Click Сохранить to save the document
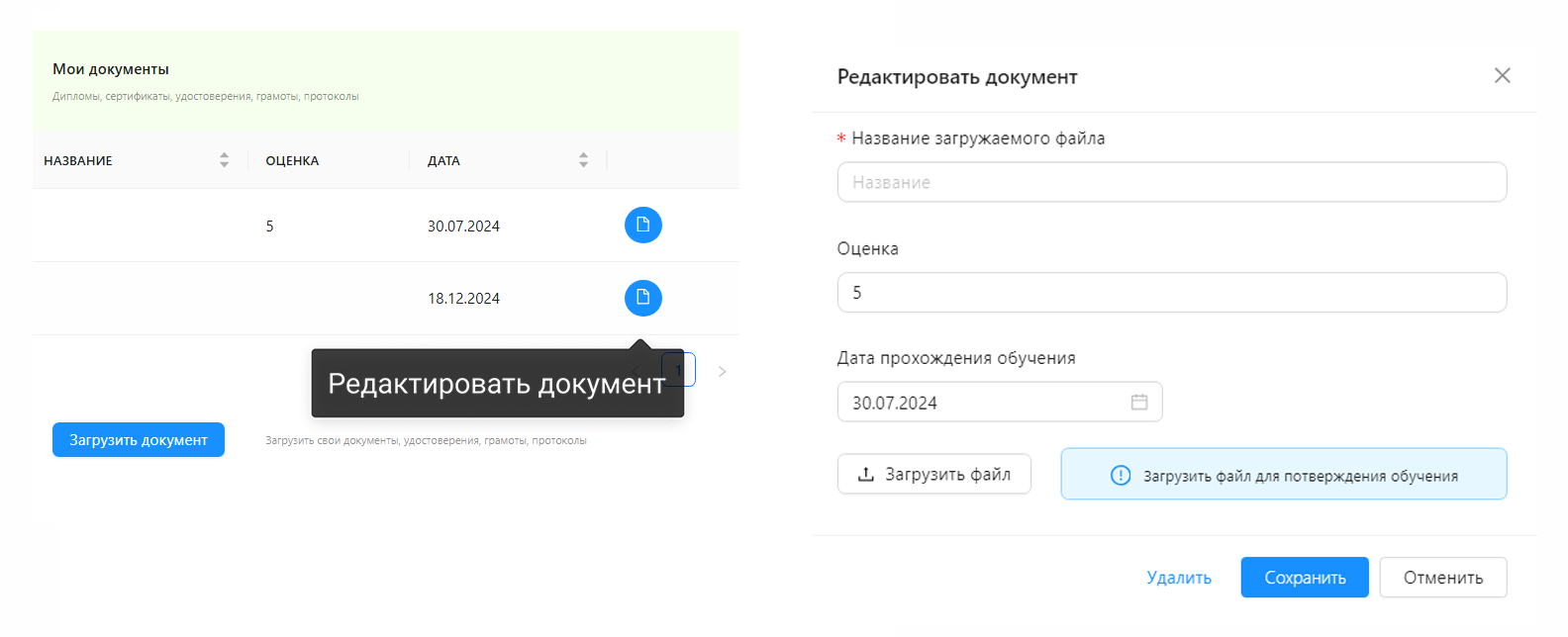Screen dimensions: 1568x637 pos(1305,578)
